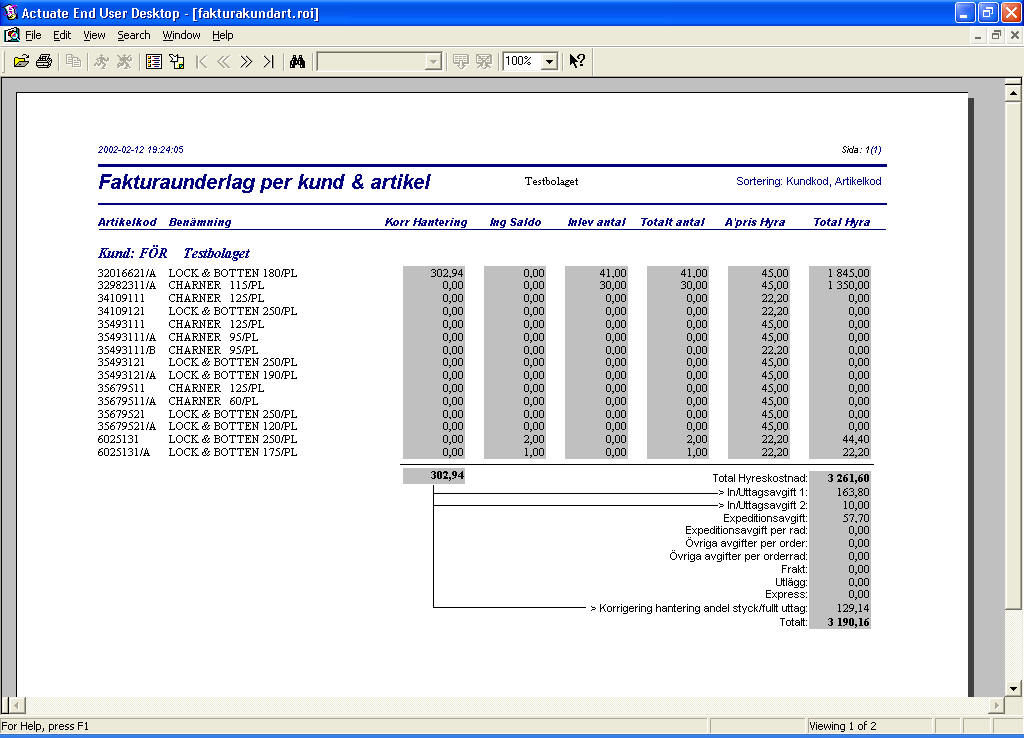Screen dimensions: 1024x738
Task: Click the horizontal scrollbar right arrow
Action: click(x=997, y=706)
